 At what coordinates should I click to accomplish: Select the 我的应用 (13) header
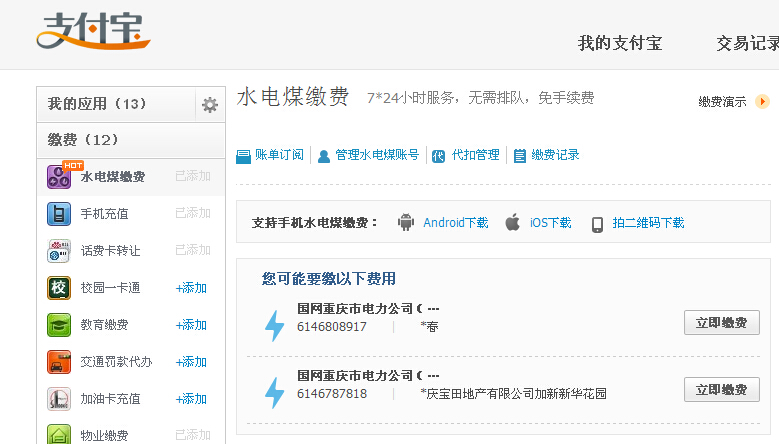pyautogui.click(x=116, y=104)
